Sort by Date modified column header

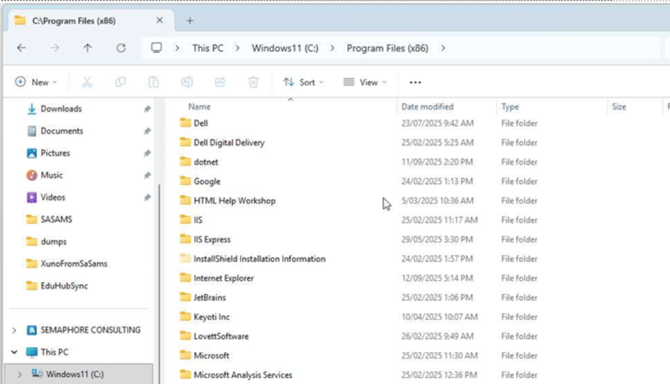[x=427, y=107]
